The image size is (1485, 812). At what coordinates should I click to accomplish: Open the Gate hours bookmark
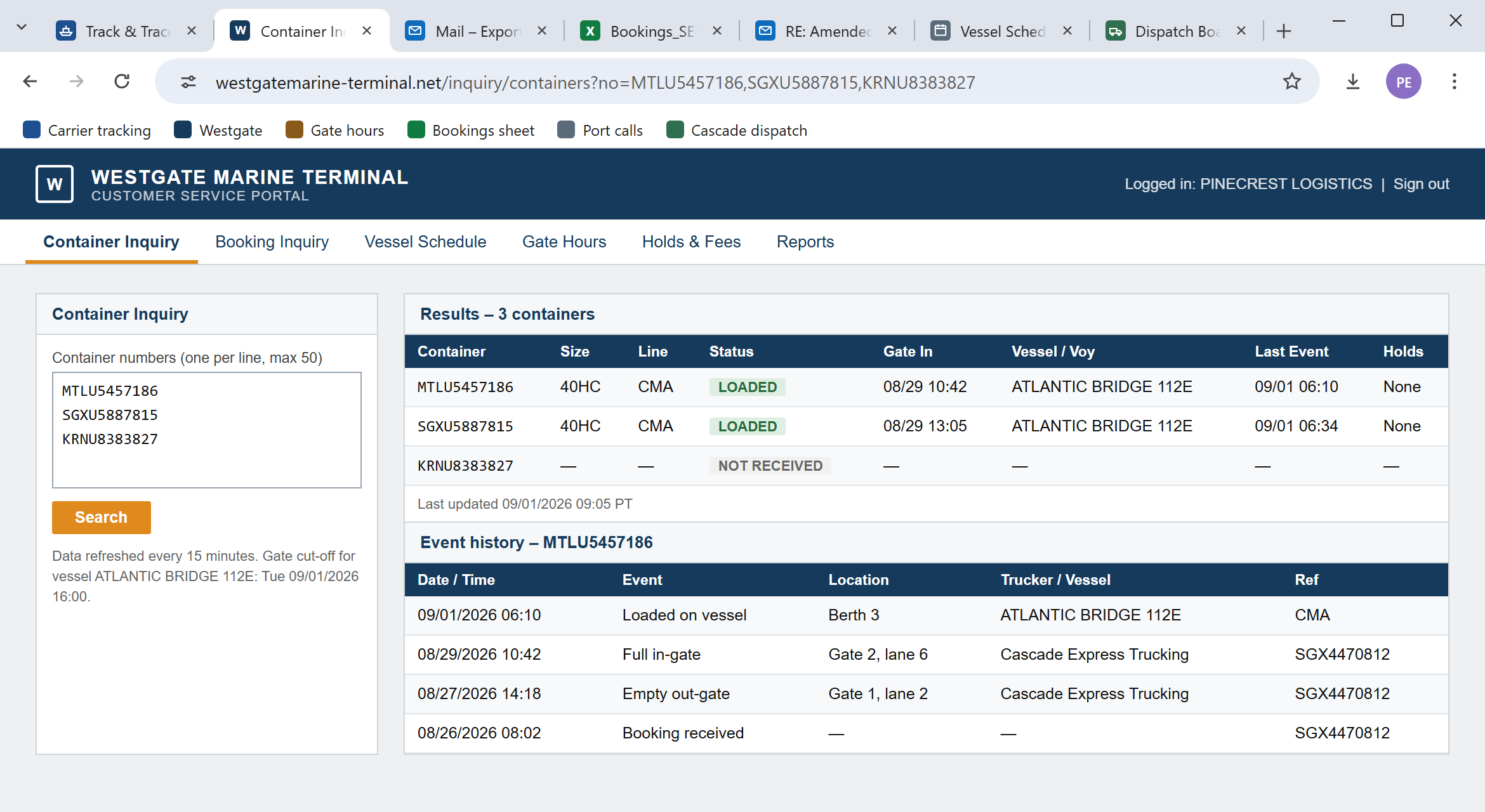pyautogui.click(x=335, y=130)
